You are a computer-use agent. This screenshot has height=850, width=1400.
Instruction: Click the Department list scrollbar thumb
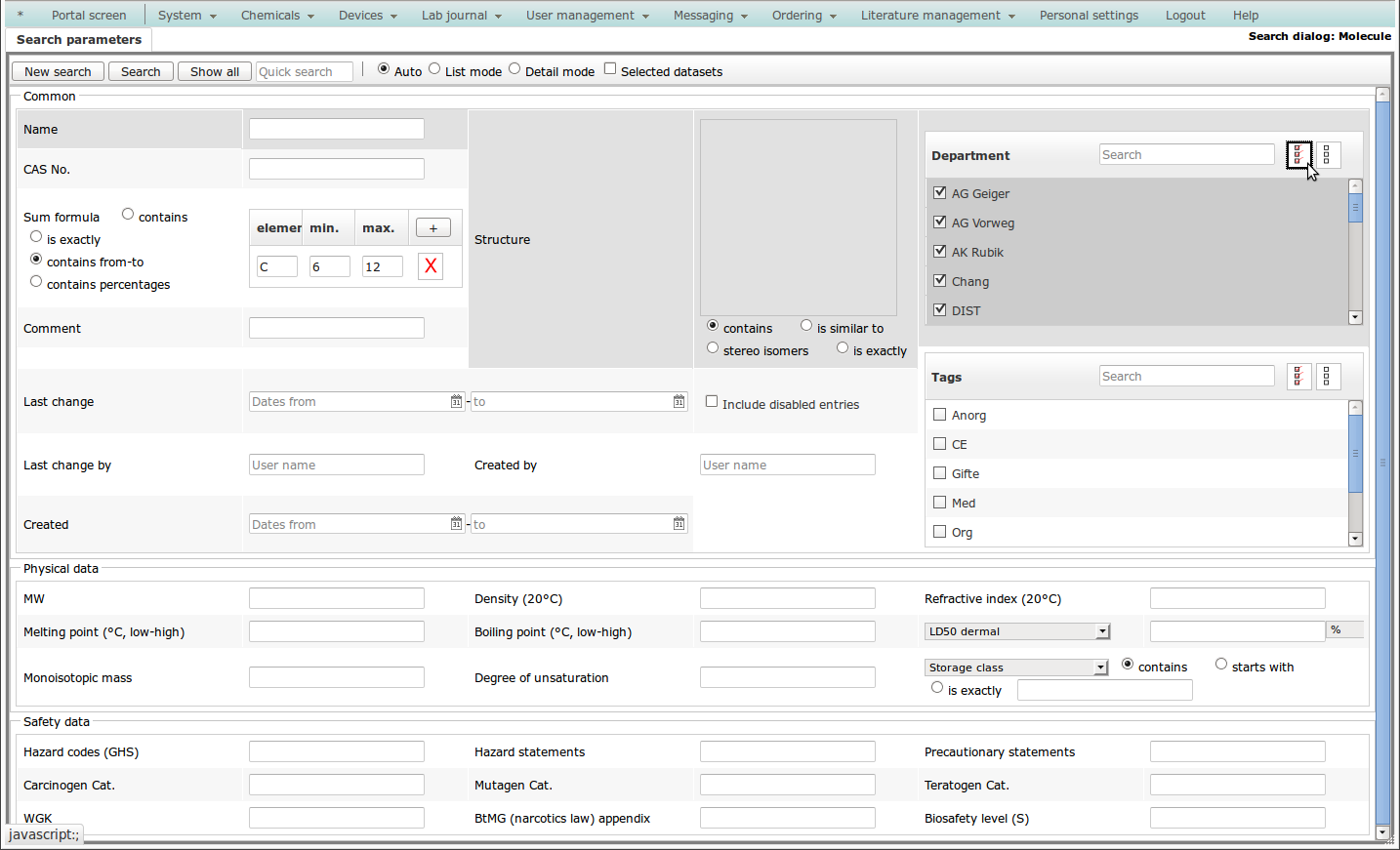click(1355, 208)
